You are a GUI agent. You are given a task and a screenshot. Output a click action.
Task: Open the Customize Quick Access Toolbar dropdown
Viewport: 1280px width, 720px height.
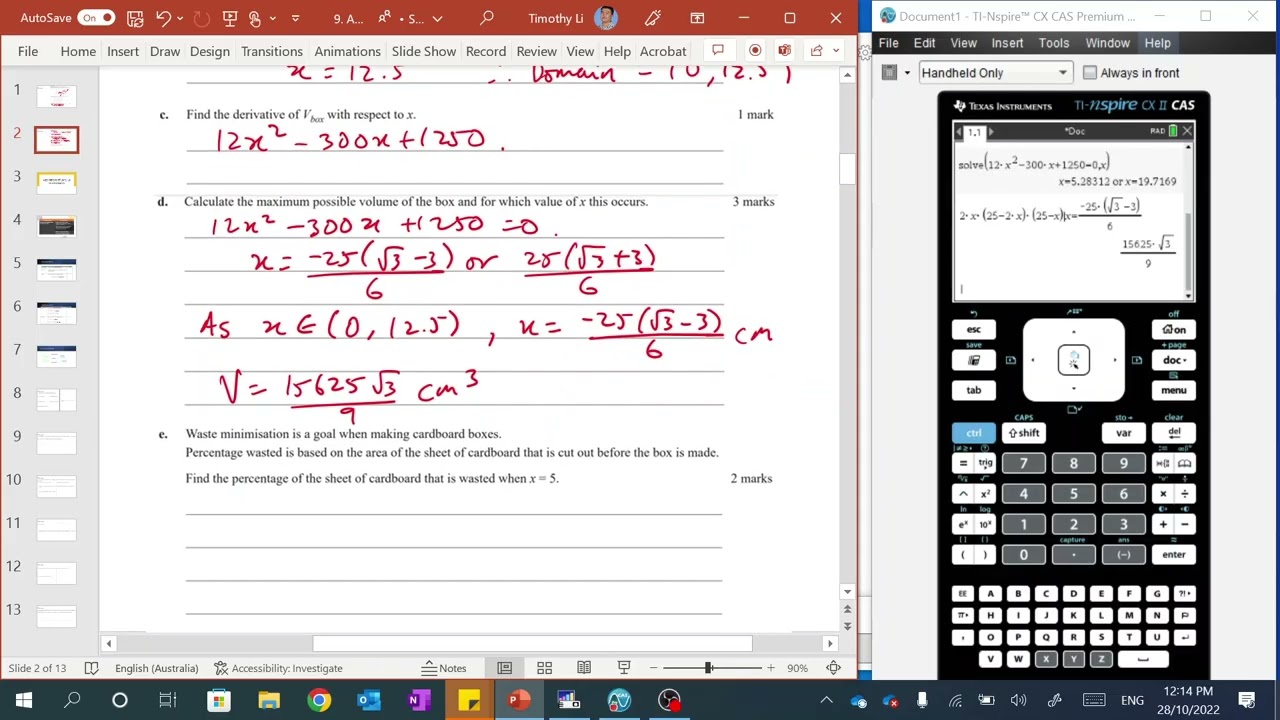[295, 18]
